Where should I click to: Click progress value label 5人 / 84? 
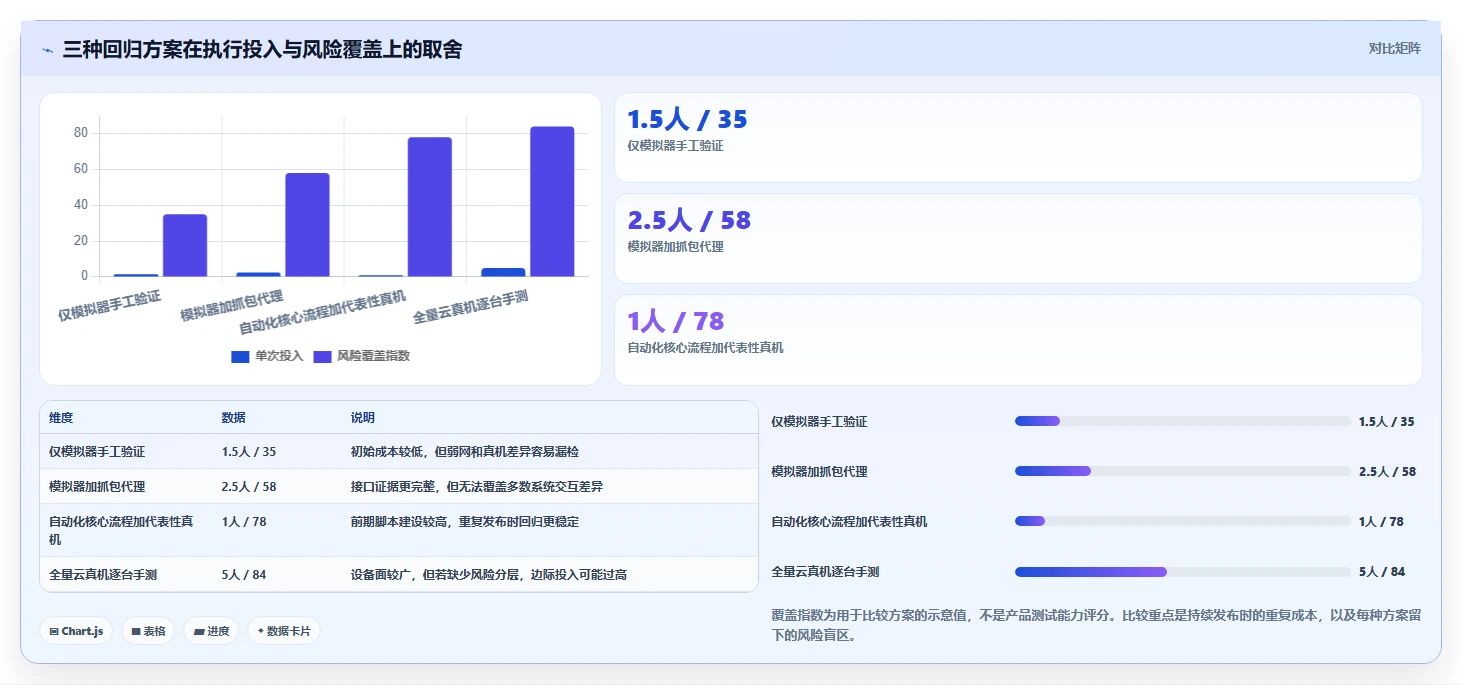pyautogui.click(x=1382, y=572)
